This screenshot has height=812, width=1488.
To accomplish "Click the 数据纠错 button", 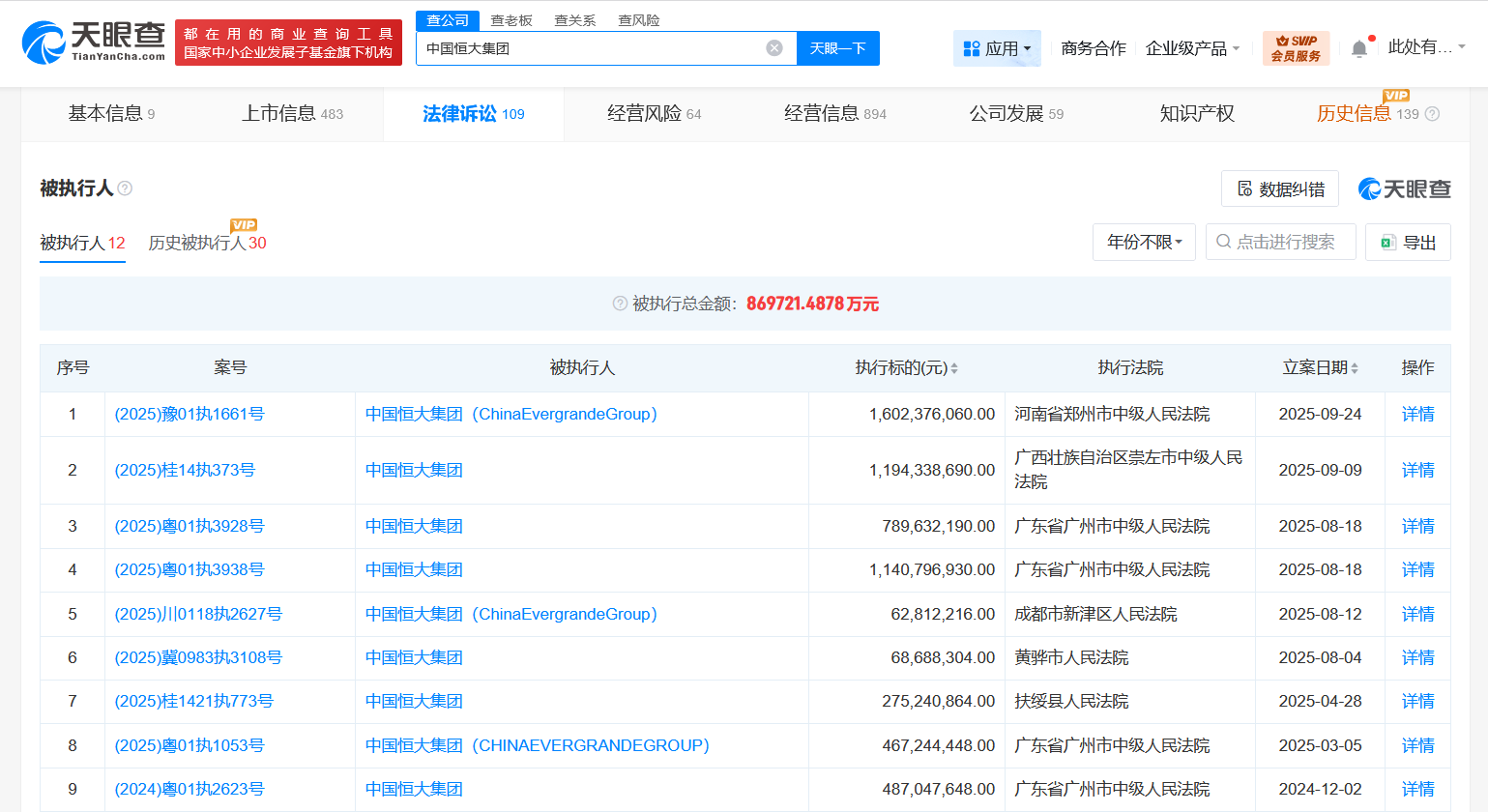I will [x=1280, y=189].
